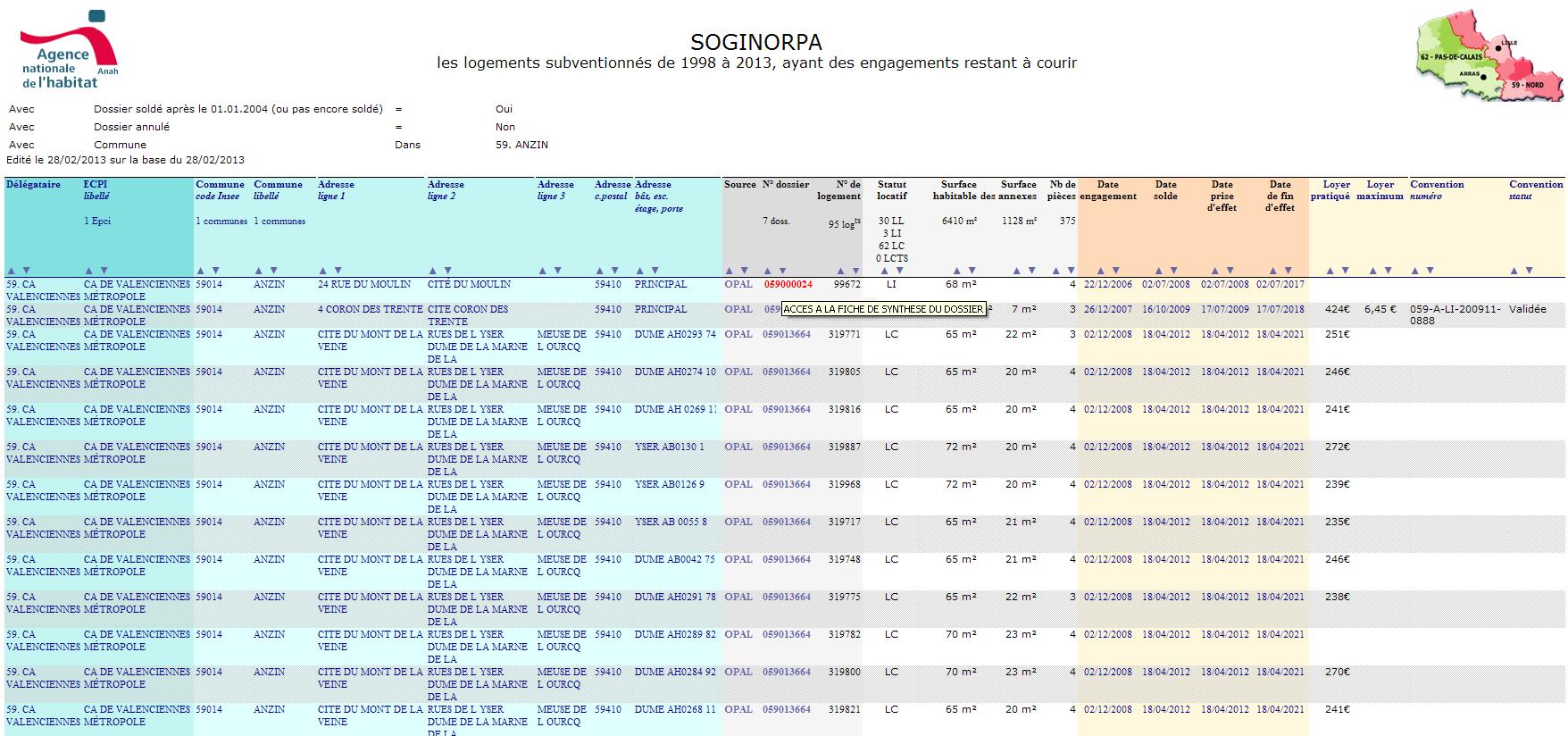Sort Adresse ligne 2 ascending
Image resolution: width=1568 pixels, height=736 pixels.
(432, 271)
